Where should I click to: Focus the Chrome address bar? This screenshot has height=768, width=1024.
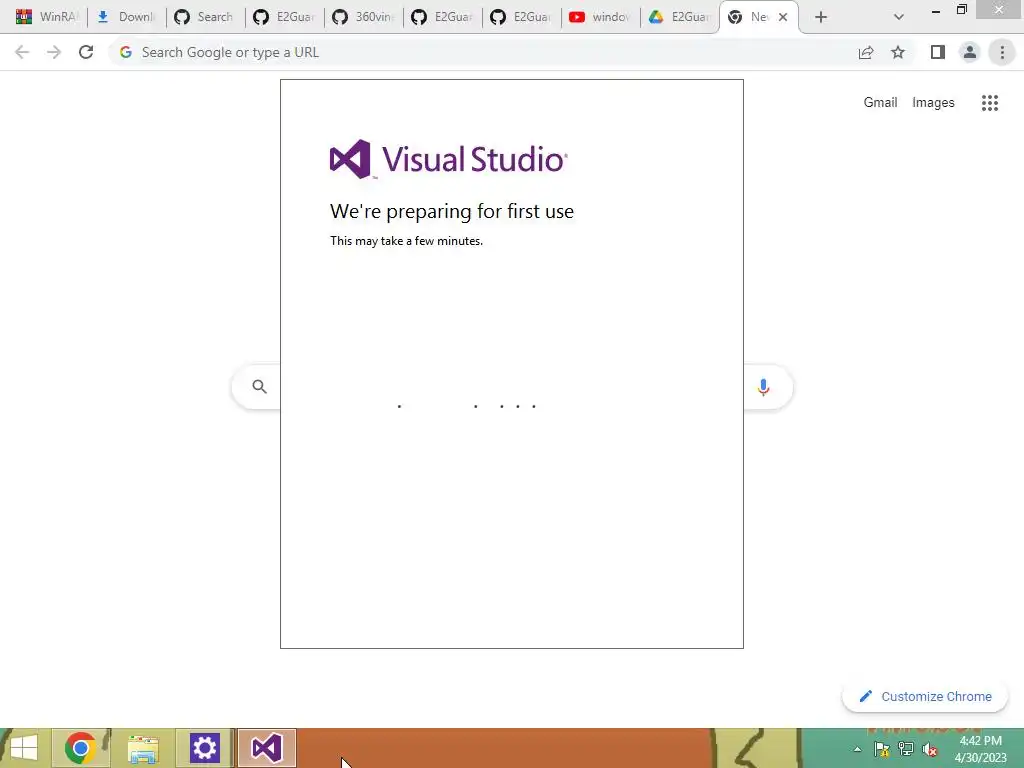[483, 52]
